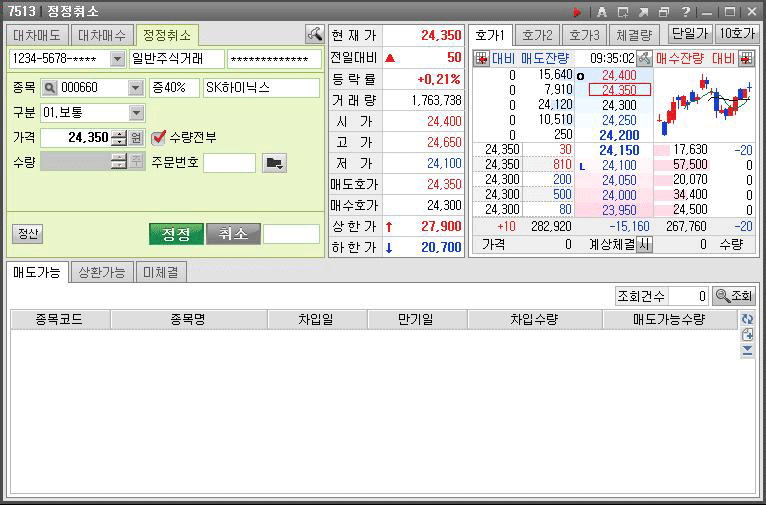
Task: Click the cascade windows icon in title bar
Action: coord(663,12)
